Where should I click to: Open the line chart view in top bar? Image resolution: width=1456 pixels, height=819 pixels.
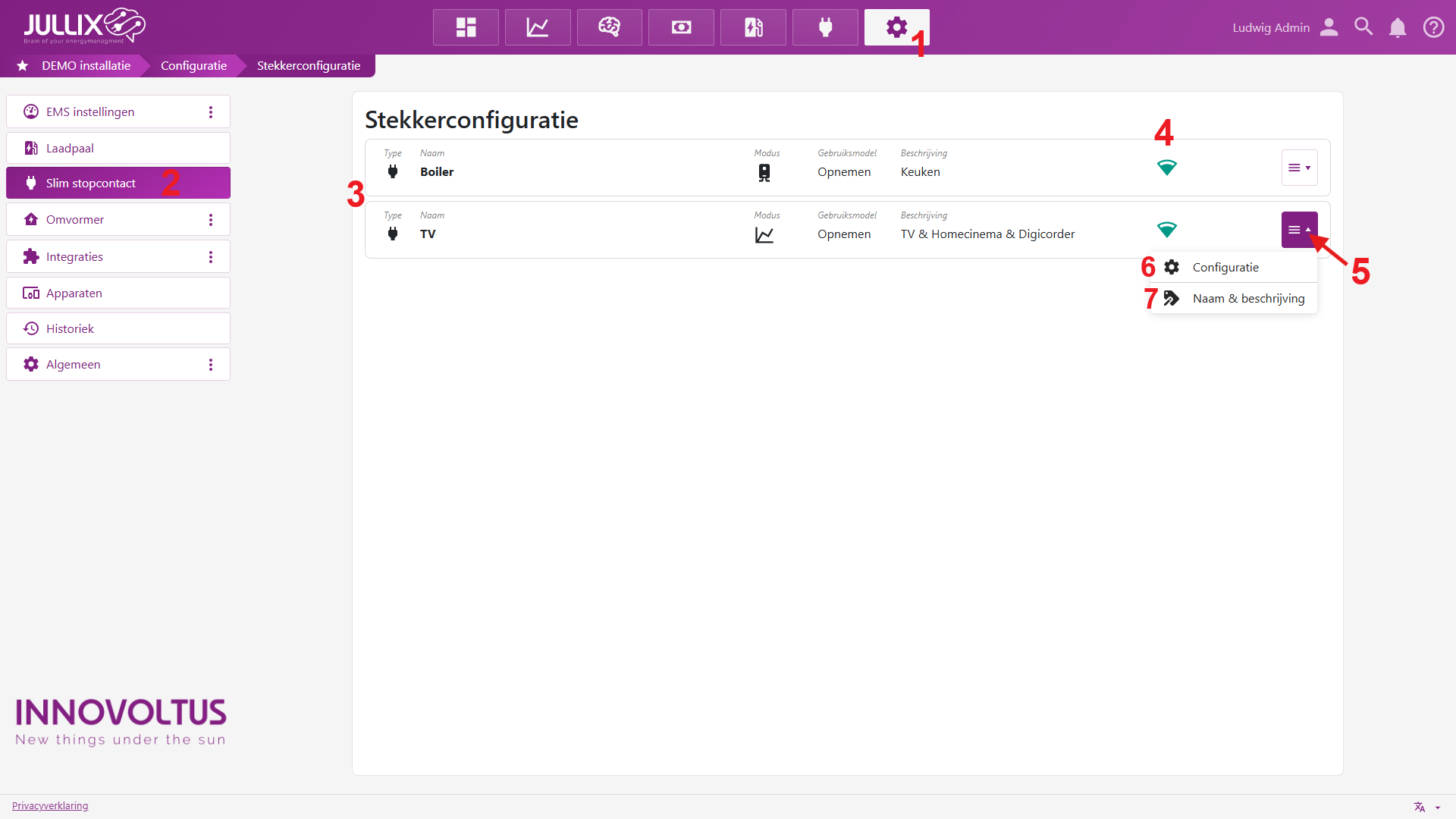tap(538, 27)
